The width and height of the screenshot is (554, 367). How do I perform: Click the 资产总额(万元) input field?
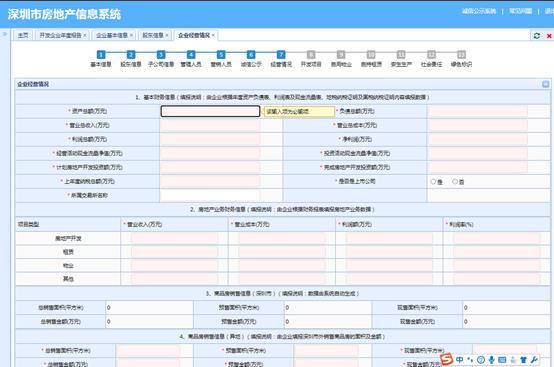pyautogui.click(x=210, y=111)
